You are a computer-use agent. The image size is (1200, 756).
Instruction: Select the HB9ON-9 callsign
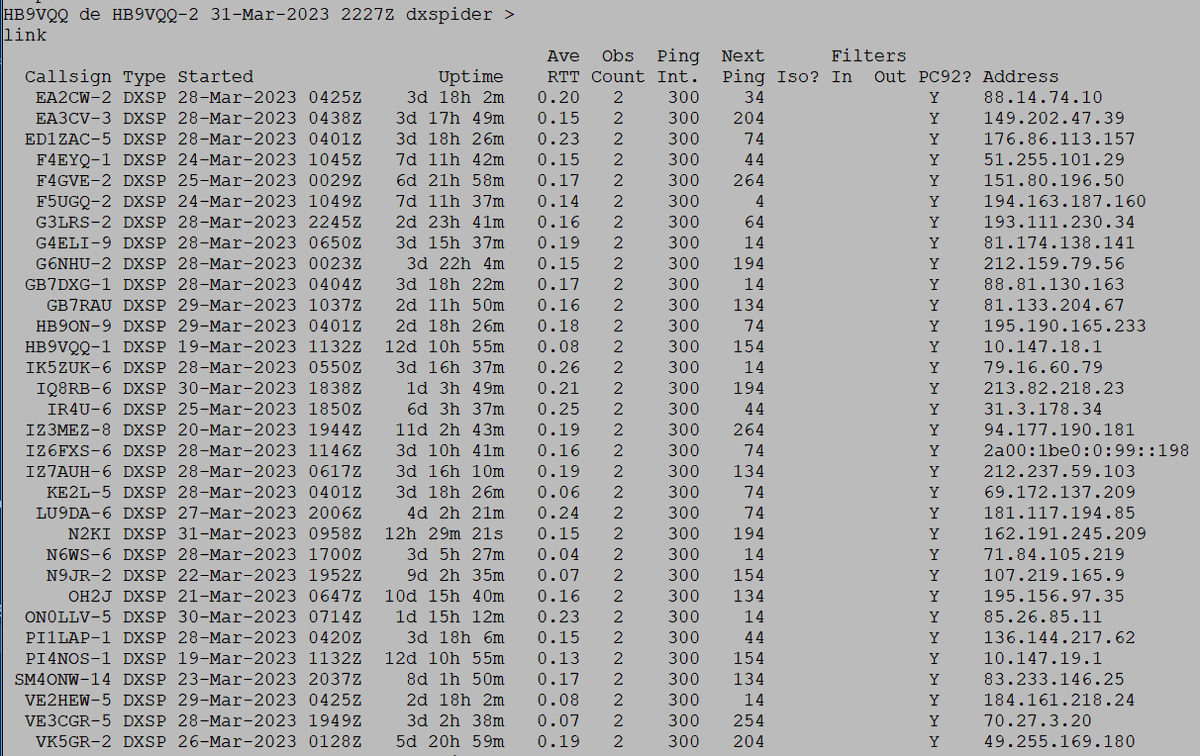point(74,326)
